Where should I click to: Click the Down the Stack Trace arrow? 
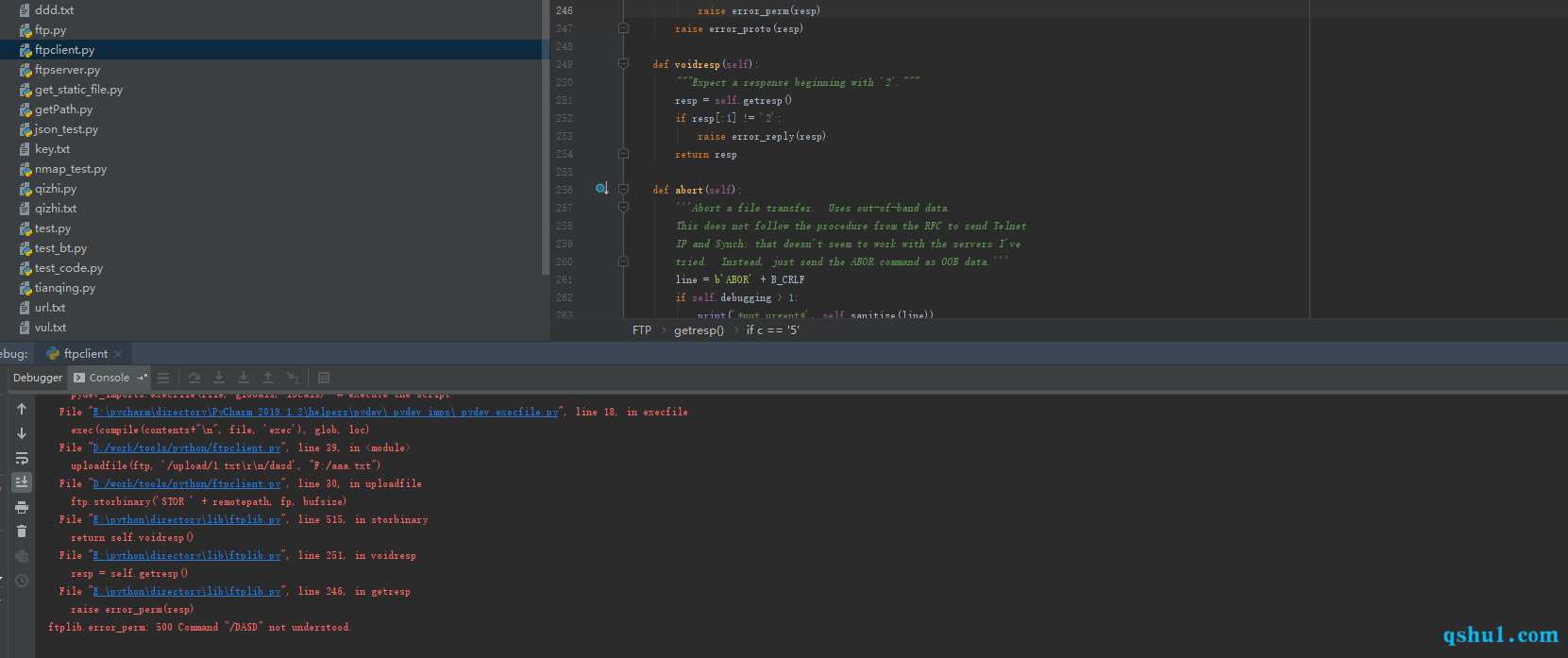[22, 433]
